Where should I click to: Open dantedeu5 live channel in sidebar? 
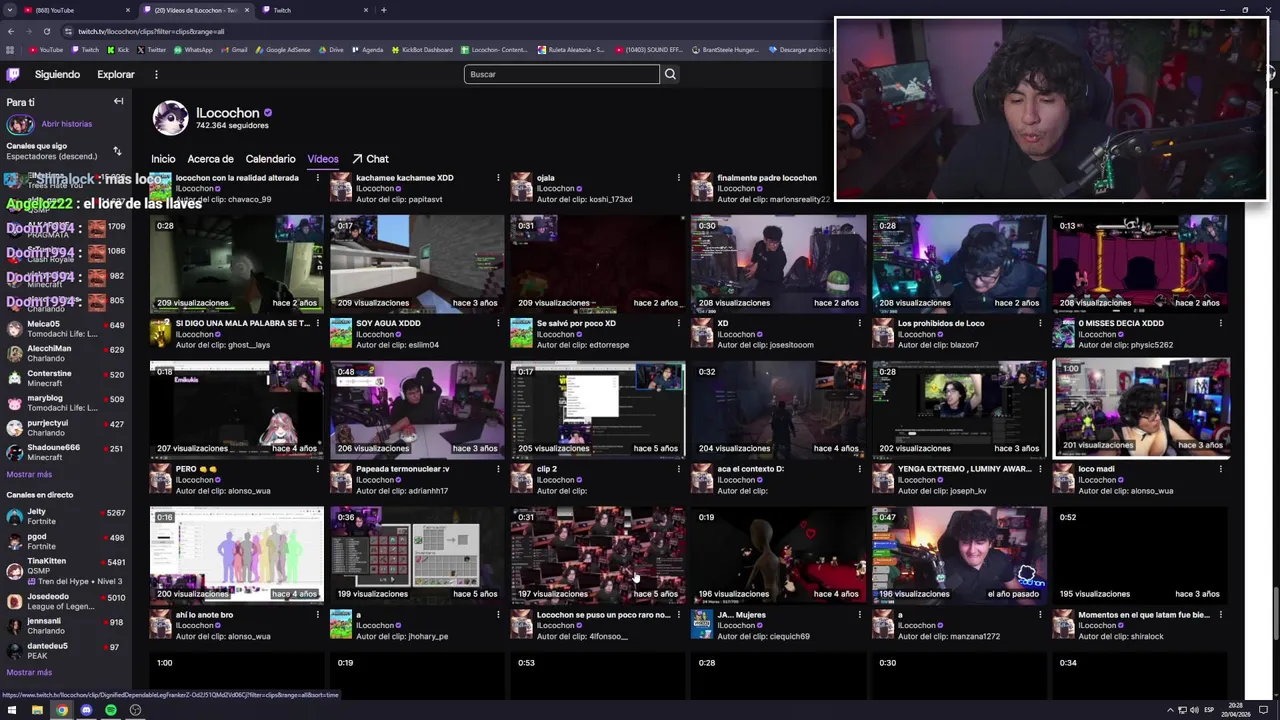click(x=65, y=650)
